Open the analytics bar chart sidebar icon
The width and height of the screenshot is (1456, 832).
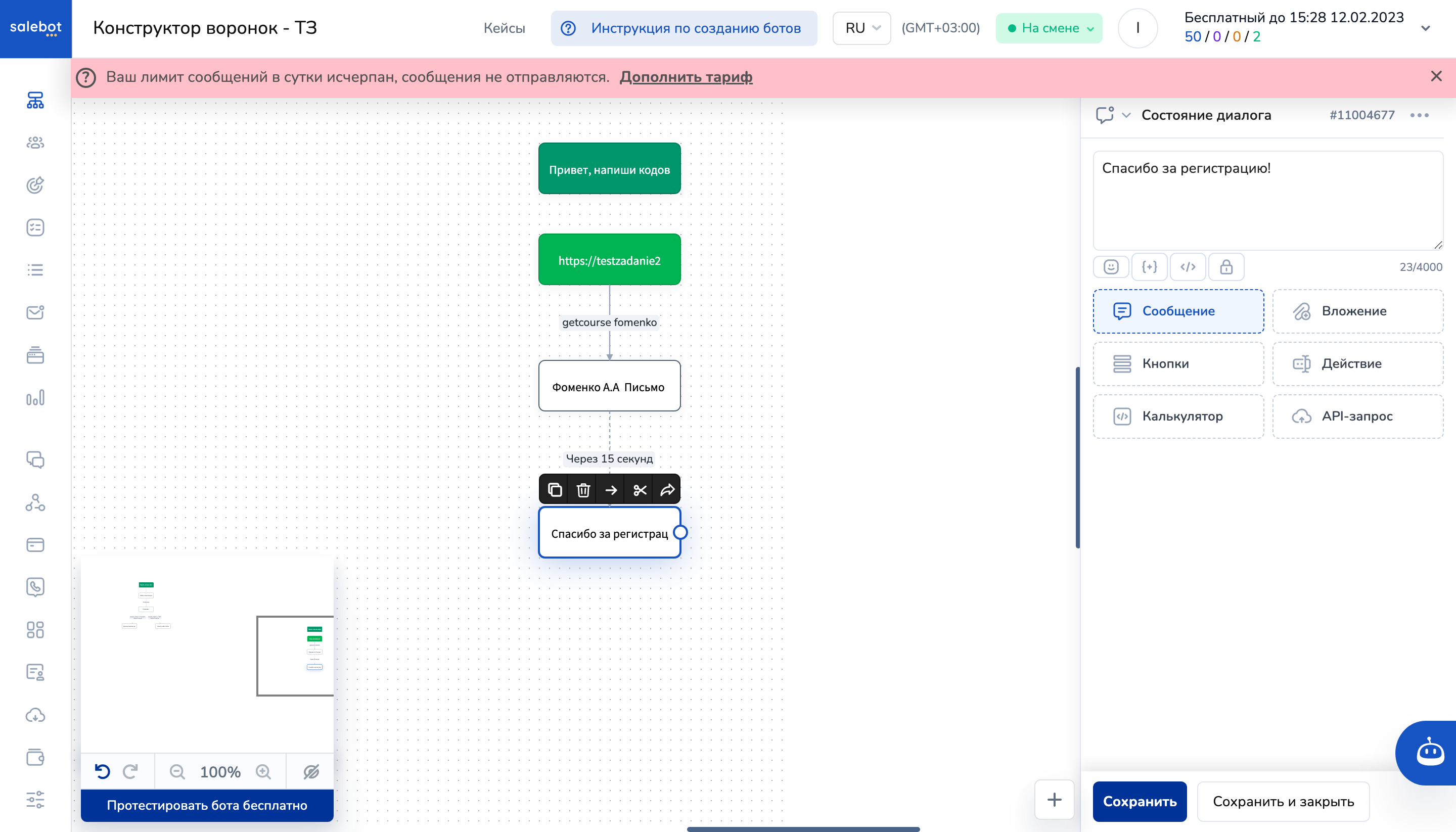tap(35, 398)
